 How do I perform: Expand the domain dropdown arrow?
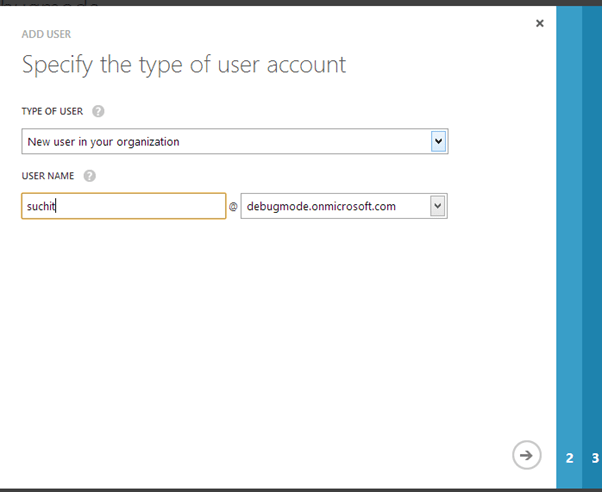[438, 206]
